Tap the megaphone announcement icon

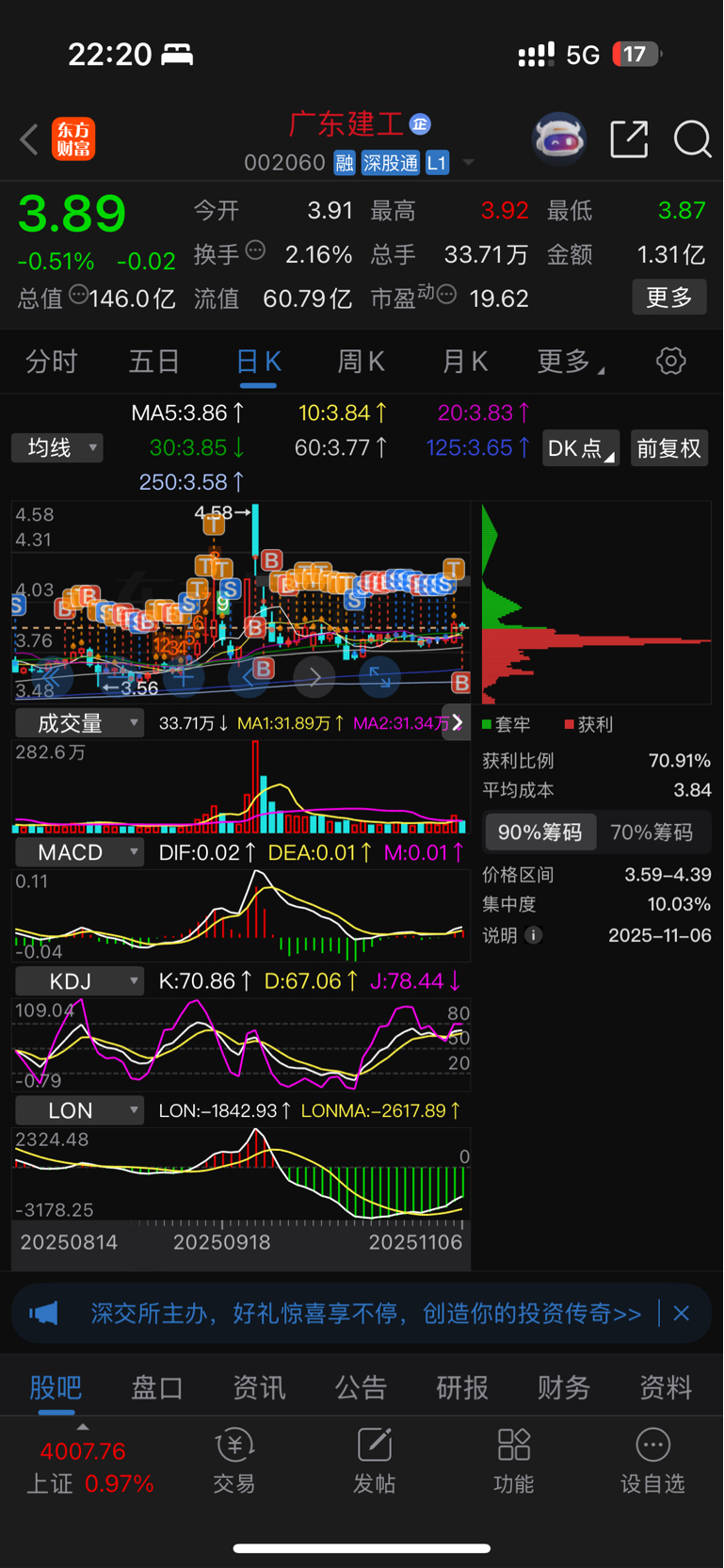point(43,1313)
